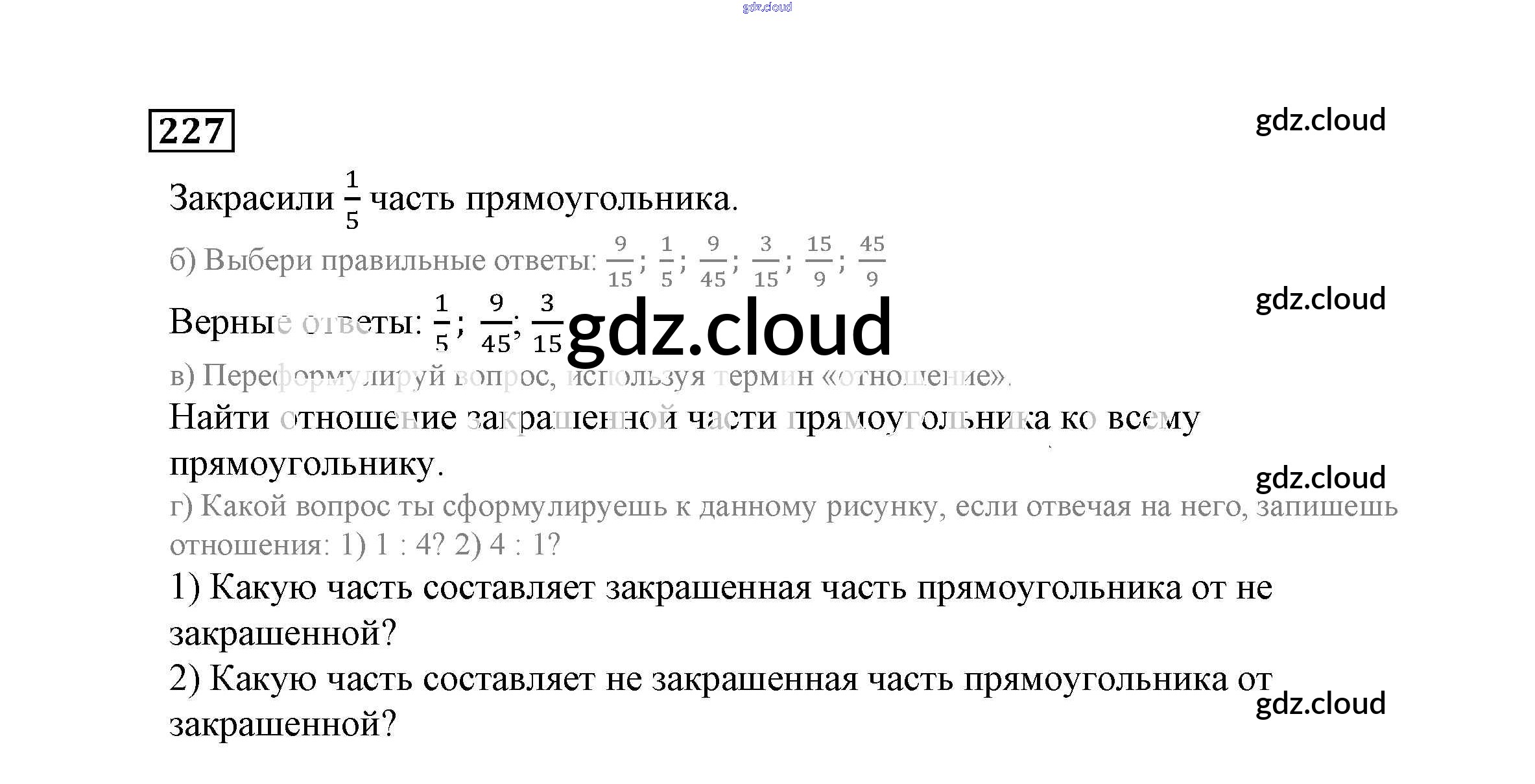Click the boxed exercise number 227
Viewport: 1535px width, 784px height.
tap(191, 131)
